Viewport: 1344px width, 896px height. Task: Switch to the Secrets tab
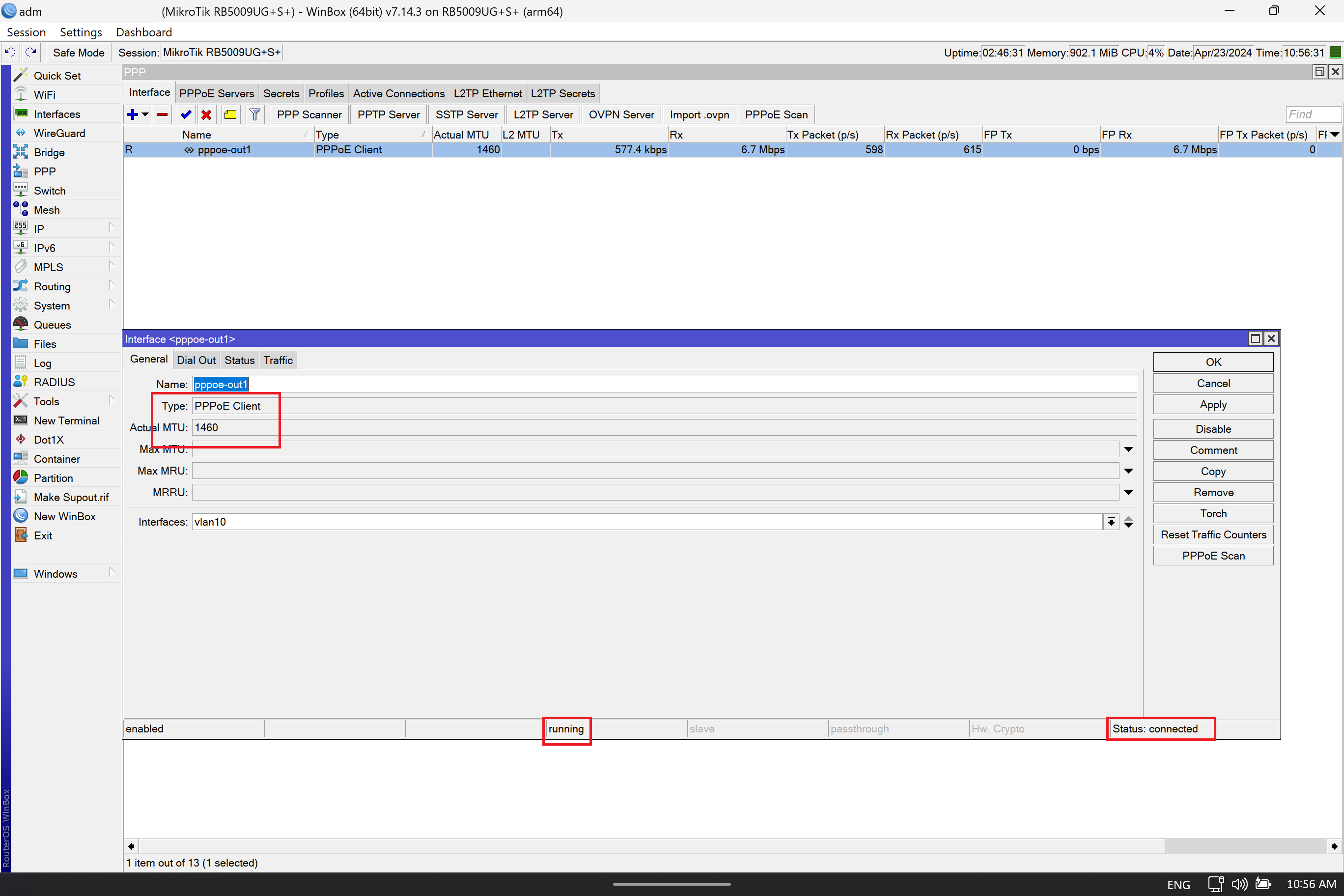tap(281, 93)
